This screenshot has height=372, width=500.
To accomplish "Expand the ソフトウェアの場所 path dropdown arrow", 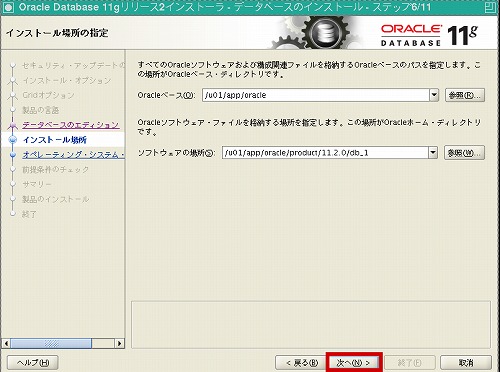I will coord(433,153).
